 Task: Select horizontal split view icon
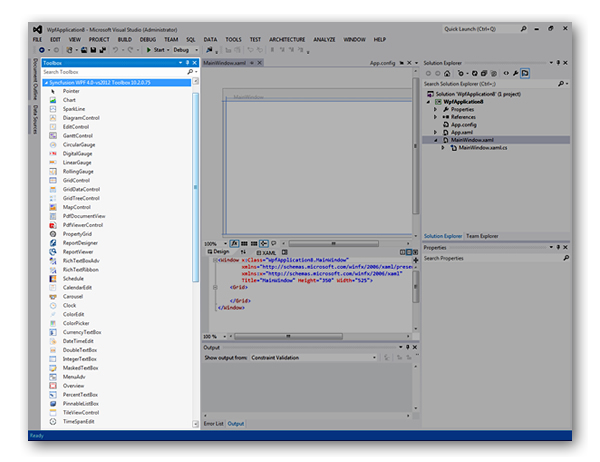409,252
